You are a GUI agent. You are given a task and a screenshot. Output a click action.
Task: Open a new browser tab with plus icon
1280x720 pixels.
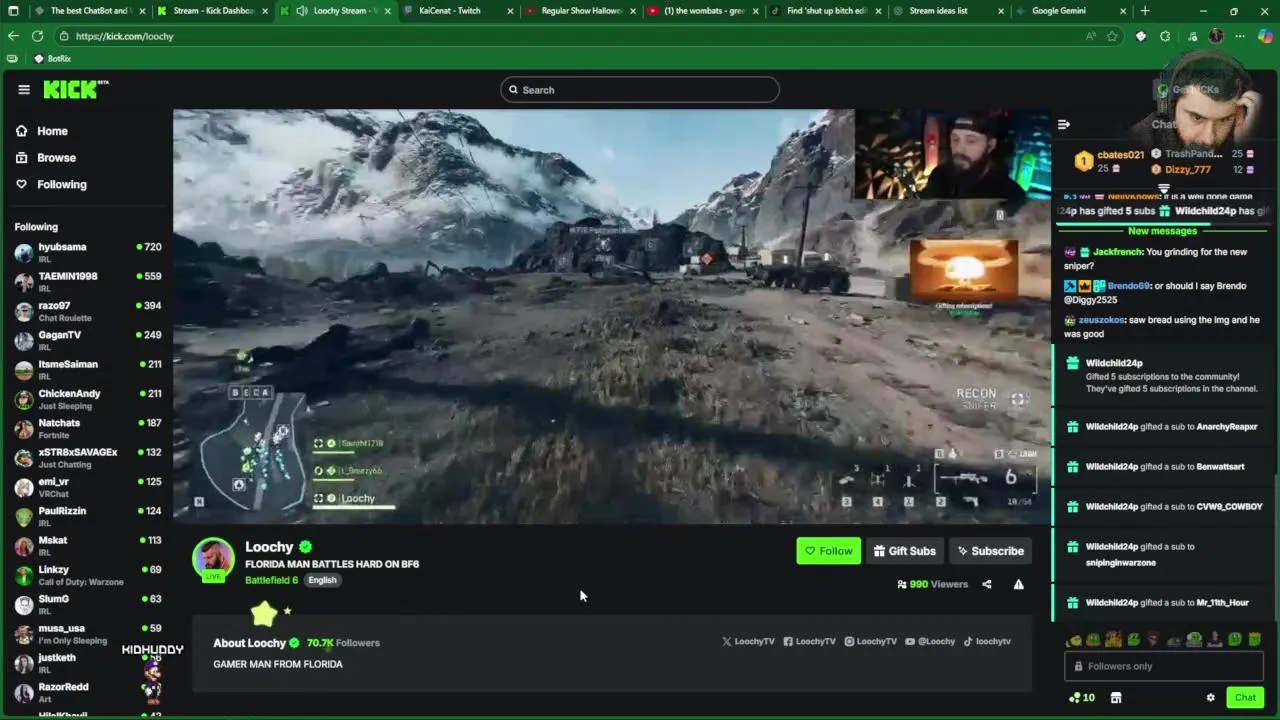pos(1145,11)
